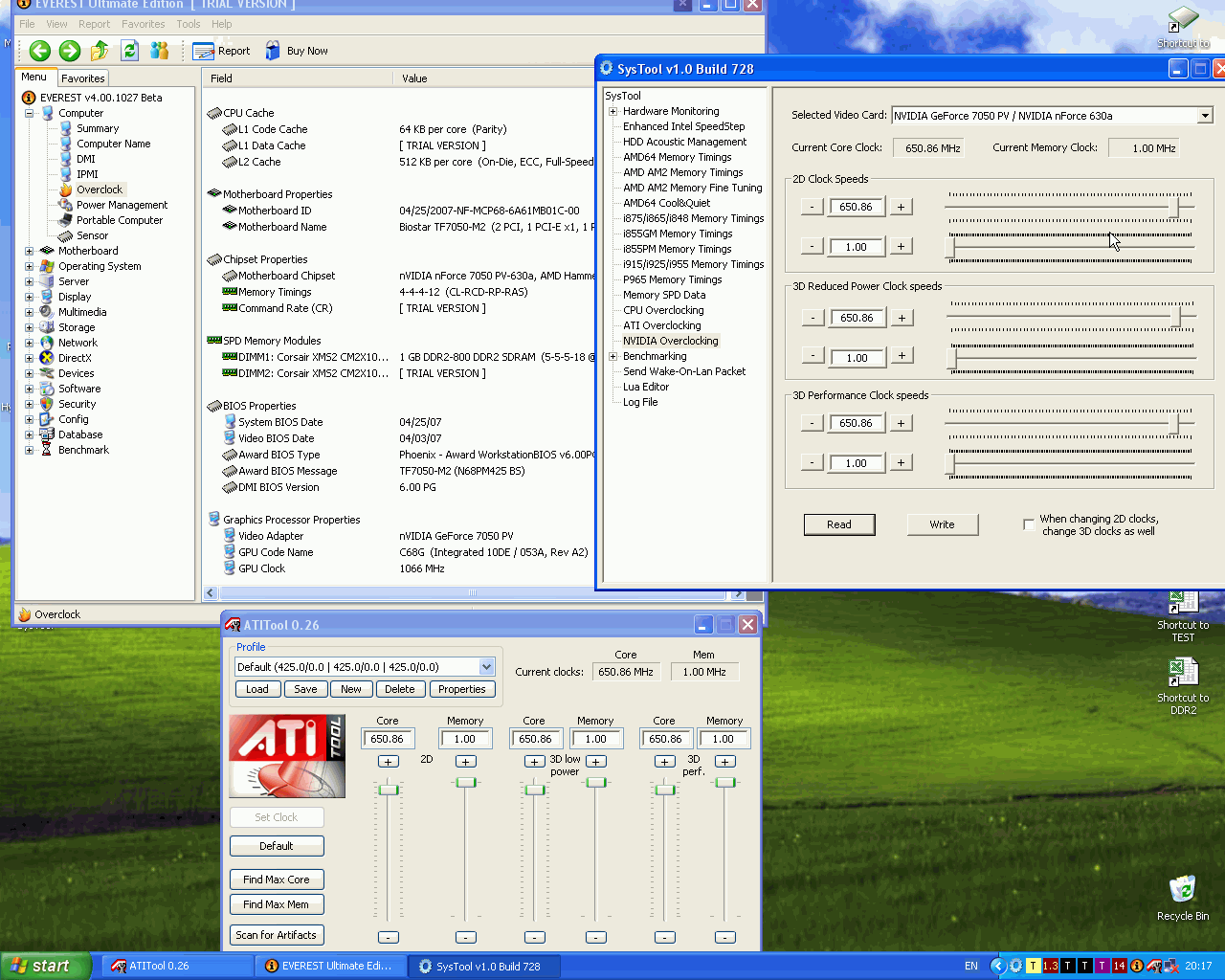The width and height of the screenshot is (1225, 980).
Task: Toggle 'When changing 2D clocks' checkbox in SysTool
Action: pos(1029,524)
